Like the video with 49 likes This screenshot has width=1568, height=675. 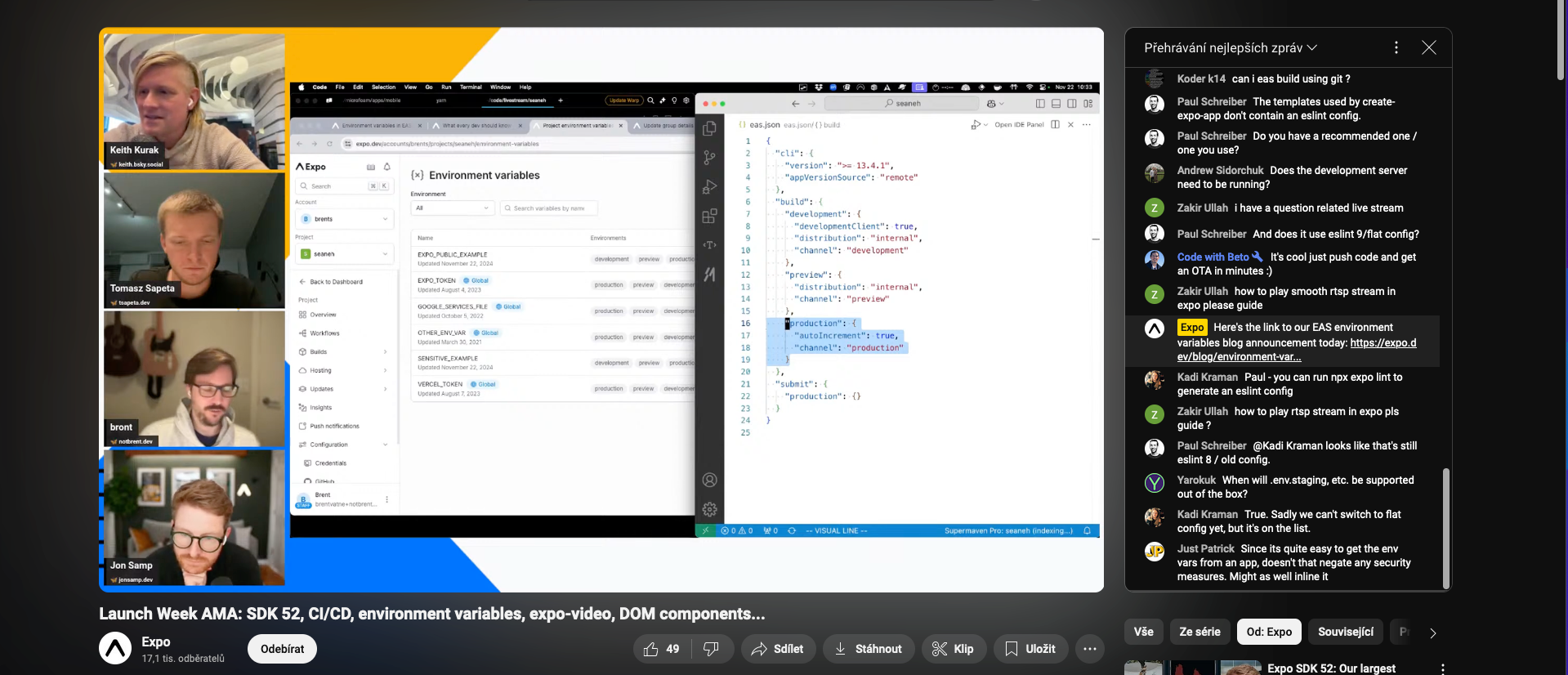[x=662, y=649]
